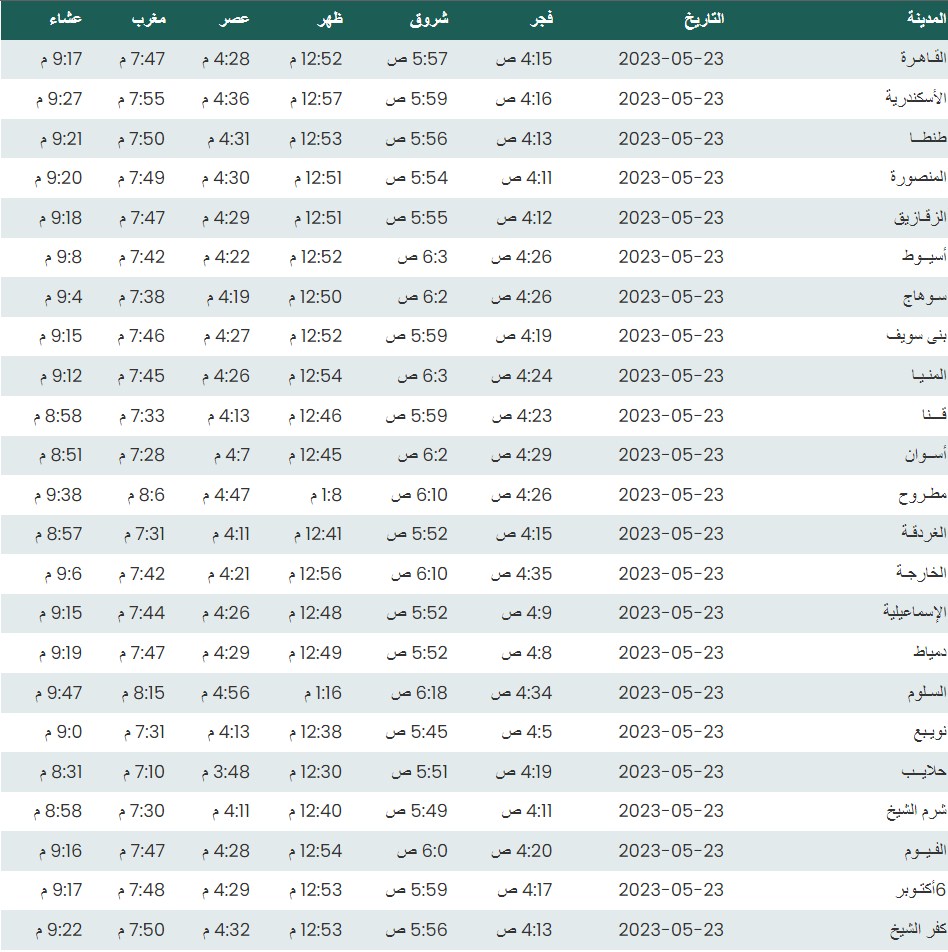This screenshot has width=948, height=952.
Task: Click the date cell in the طنطا row
Action: pyautogui.click(x=670, y=138)
